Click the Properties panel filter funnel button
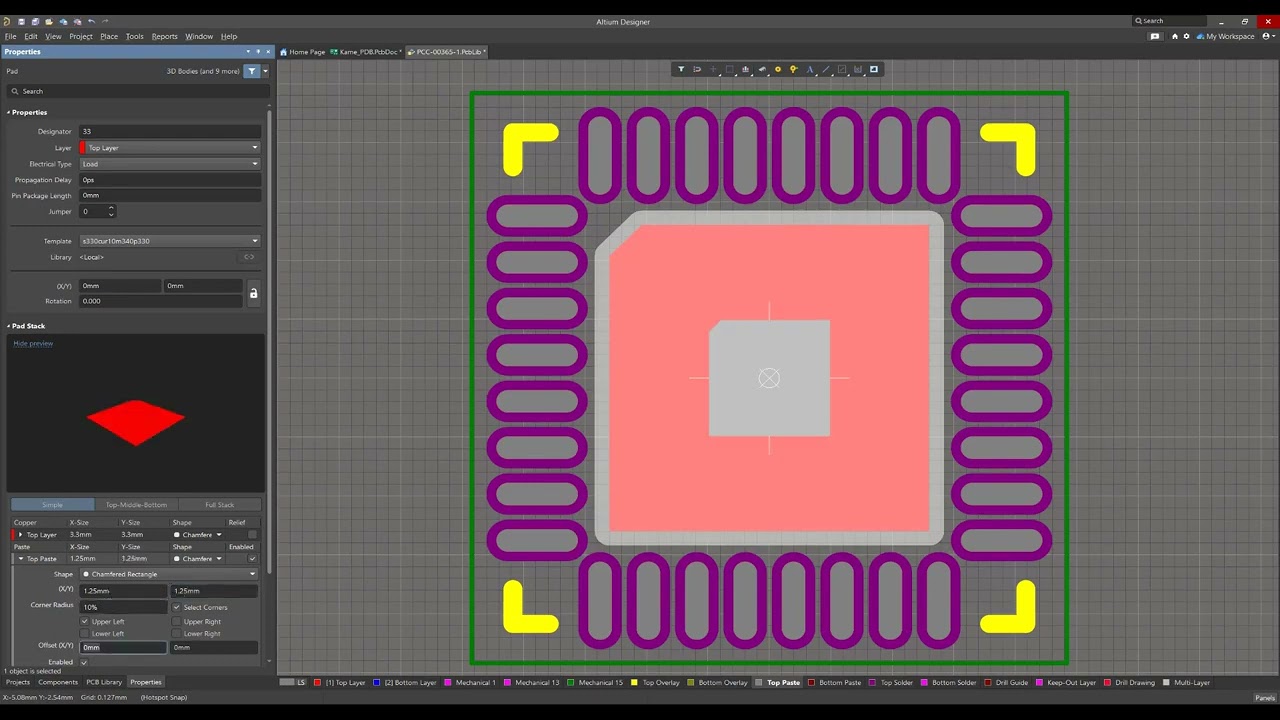The height and width of the screenshot is (720, 1280). (253, 71)
